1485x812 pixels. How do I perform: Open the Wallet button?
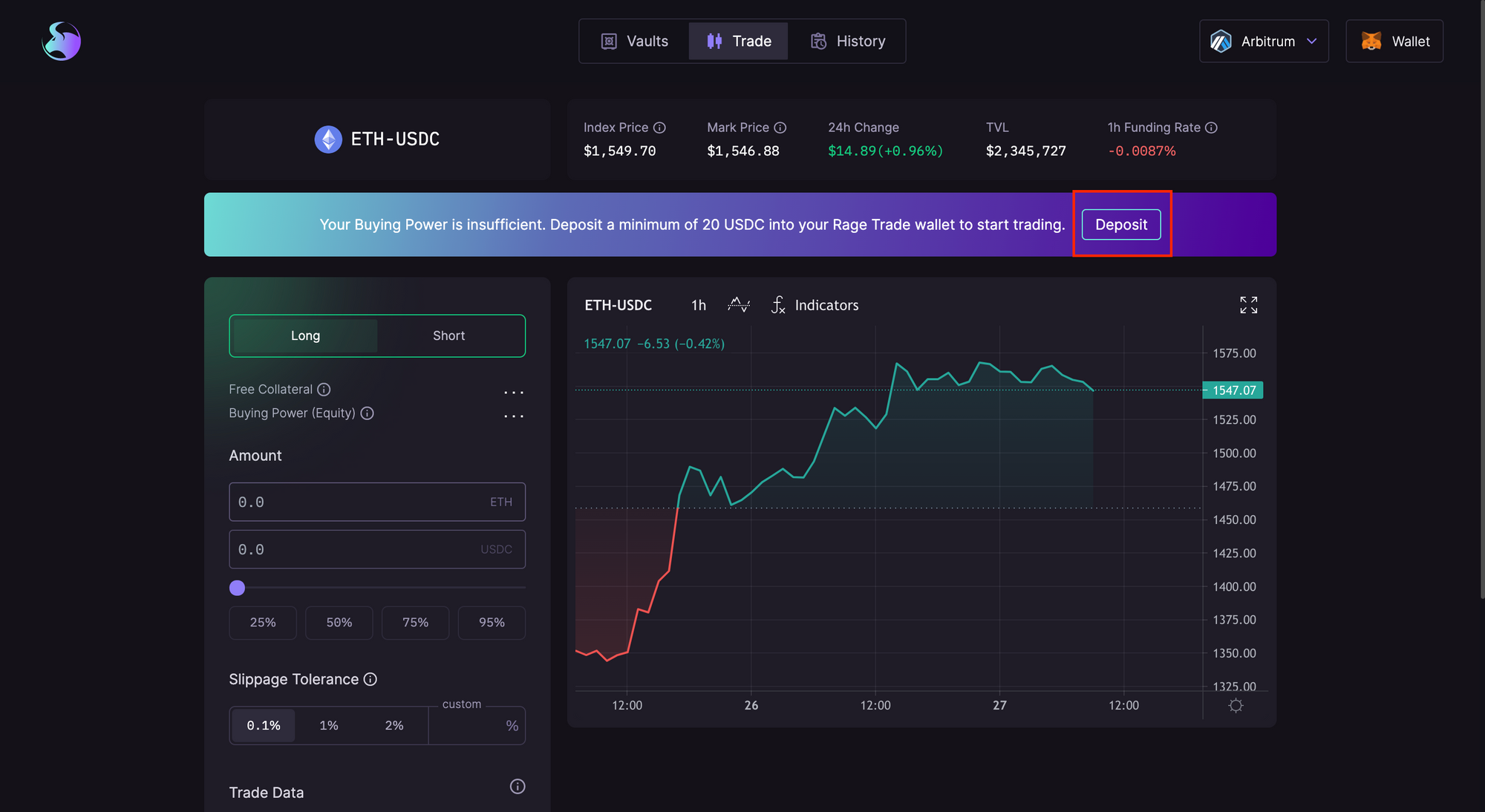(1394, 42)
